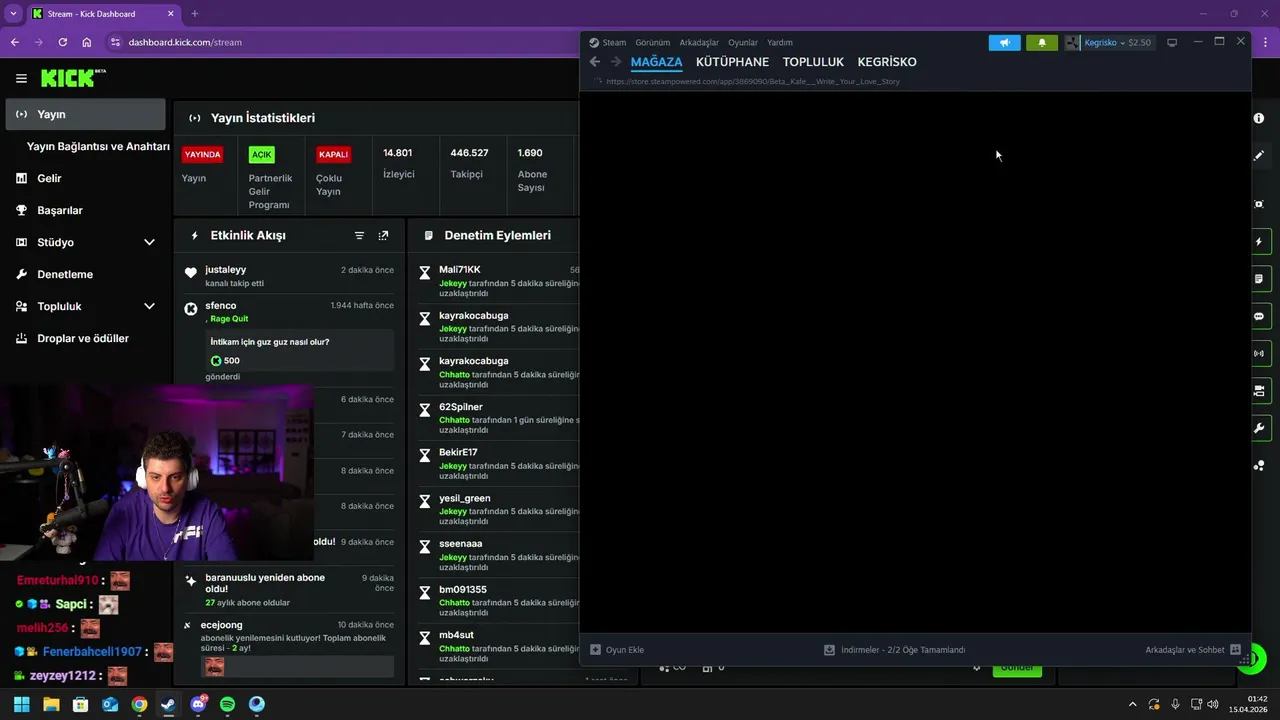Screen dimensions: 1280x720
Task: Open the Arkadaşlar menu in Steam
Action: coord(699,43)
